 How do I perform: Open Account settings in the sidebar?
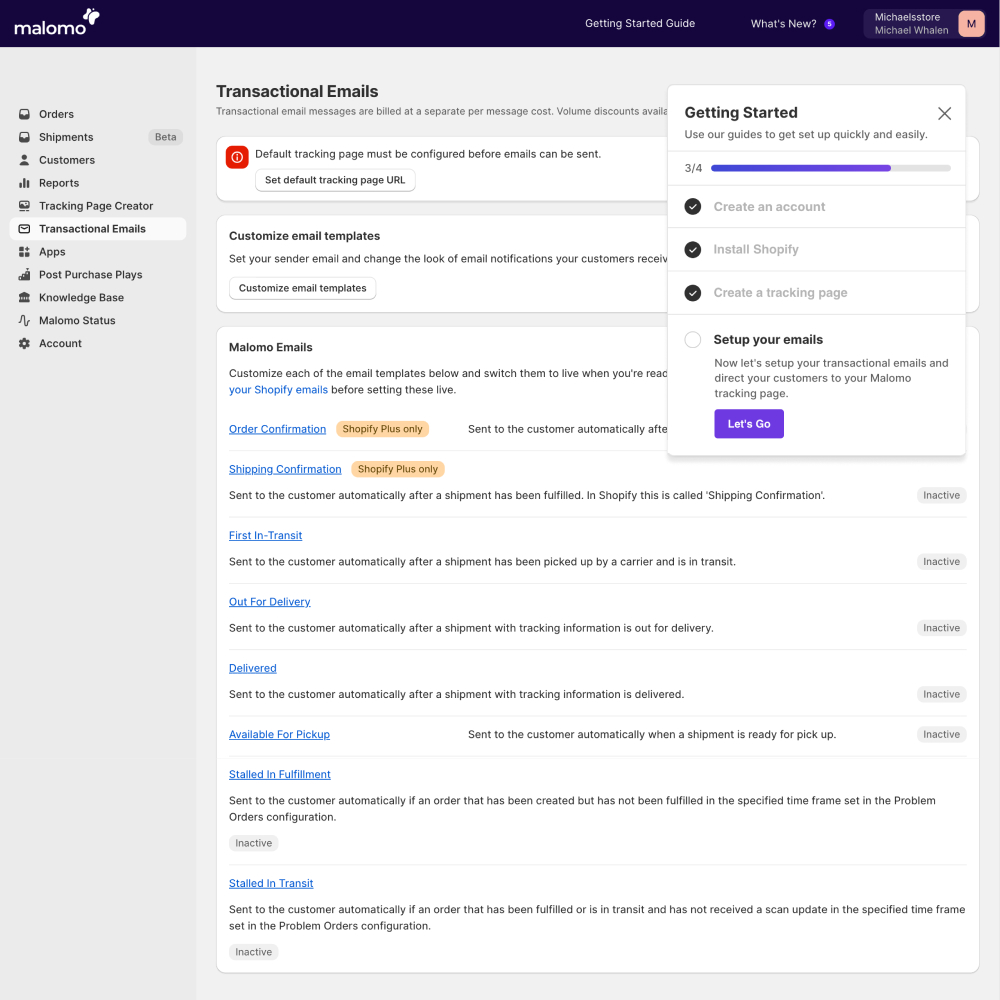pyautogui.click(x=98, y=344)
